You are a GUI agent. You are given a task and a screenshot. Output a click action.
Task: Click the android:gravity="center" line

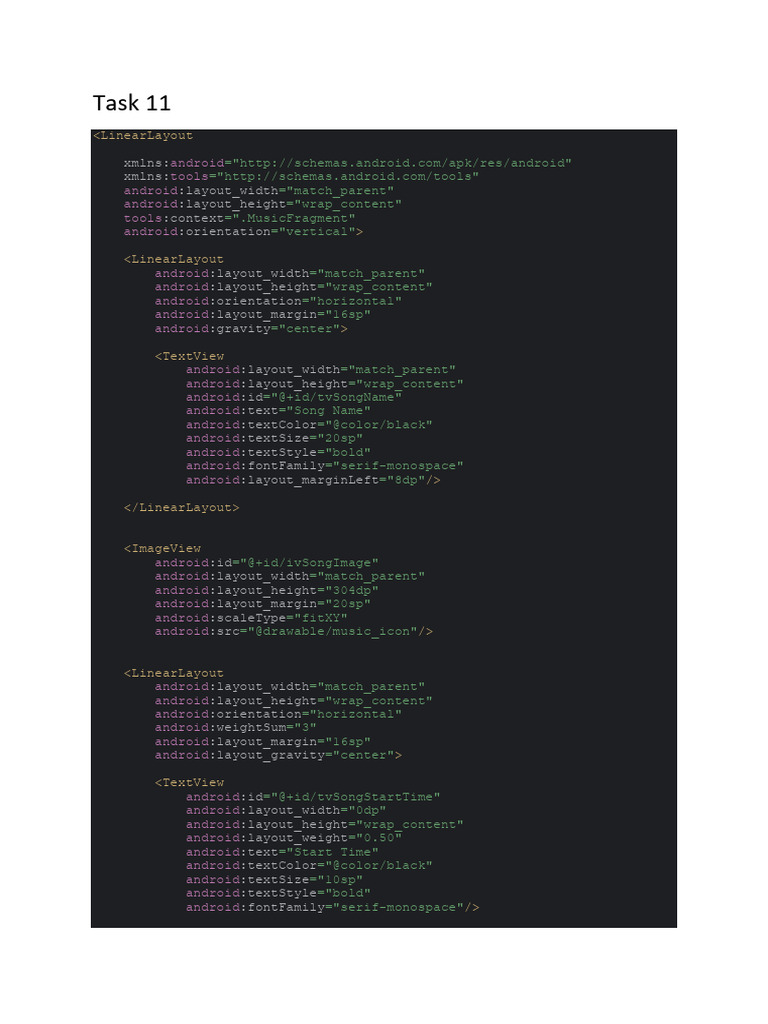(251, 328)
